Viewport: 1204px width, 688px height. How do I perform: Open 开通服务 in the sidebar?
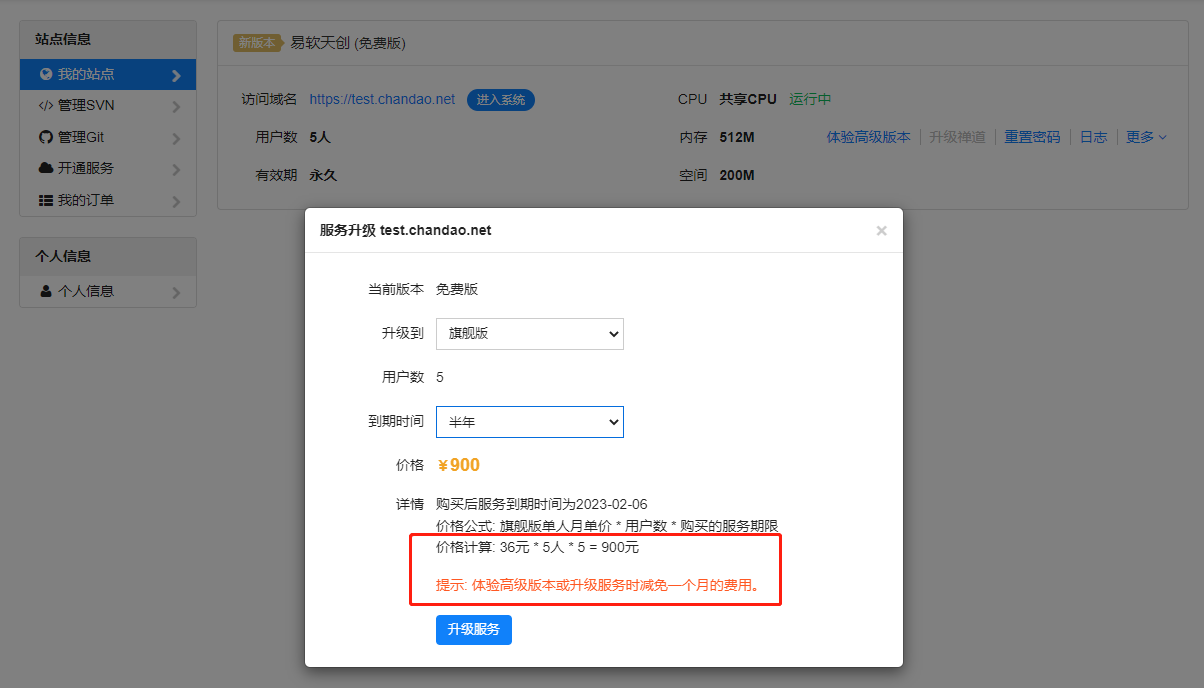86,168
